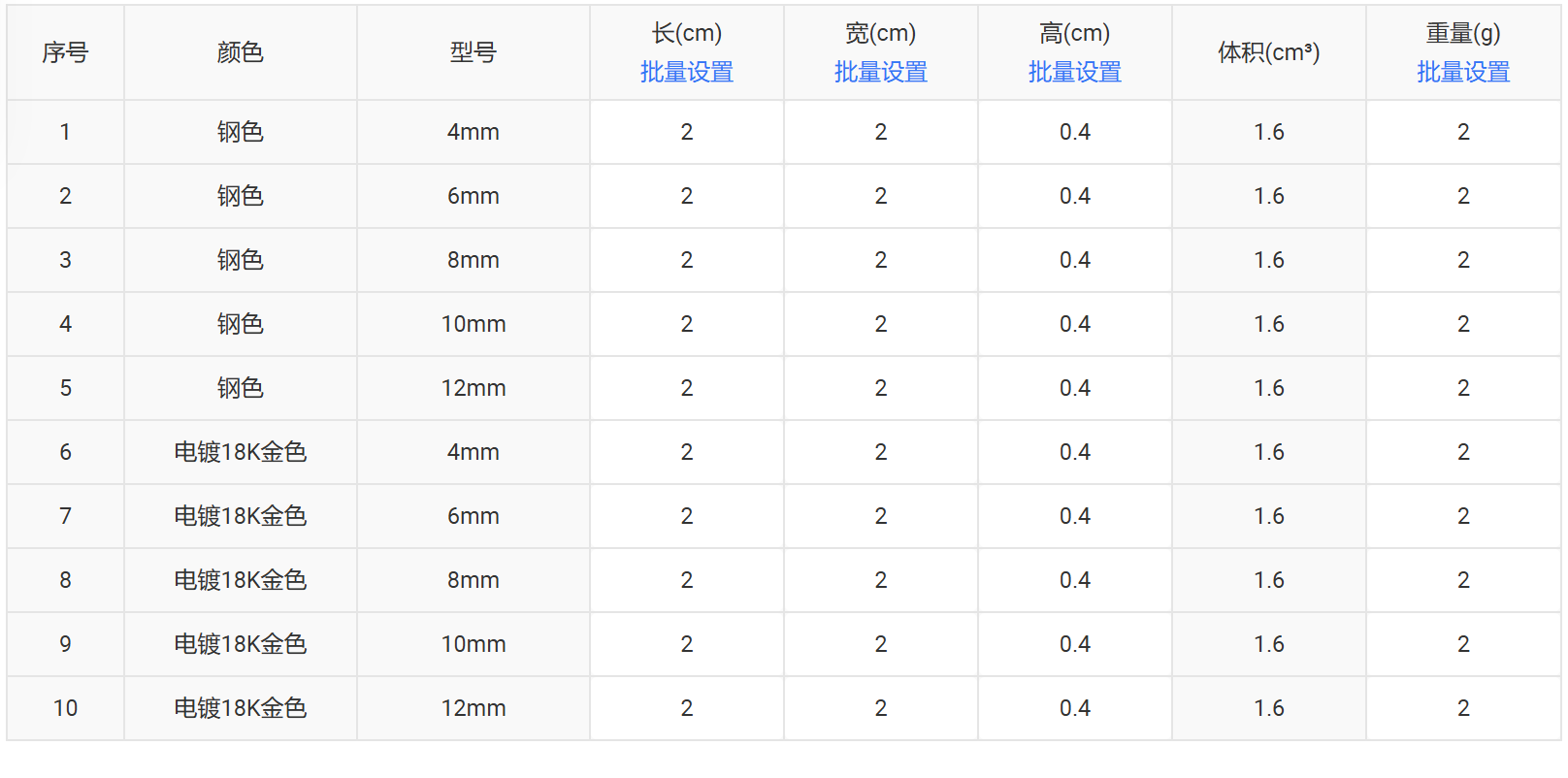The image size is (1568, 778).
Task: Edit height field for row 7
Action: (1074, 516)
